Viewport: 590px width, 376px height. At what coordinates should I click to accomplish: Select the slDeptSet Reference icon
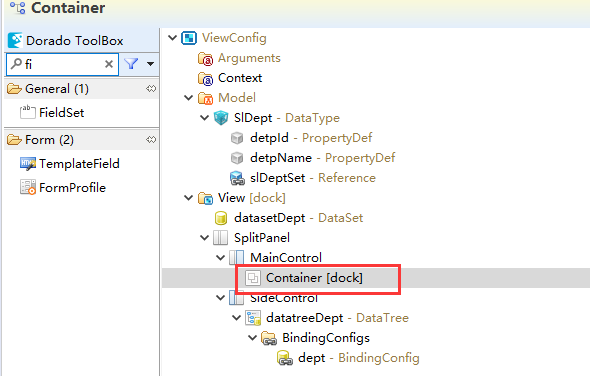(x=237, y=178)
